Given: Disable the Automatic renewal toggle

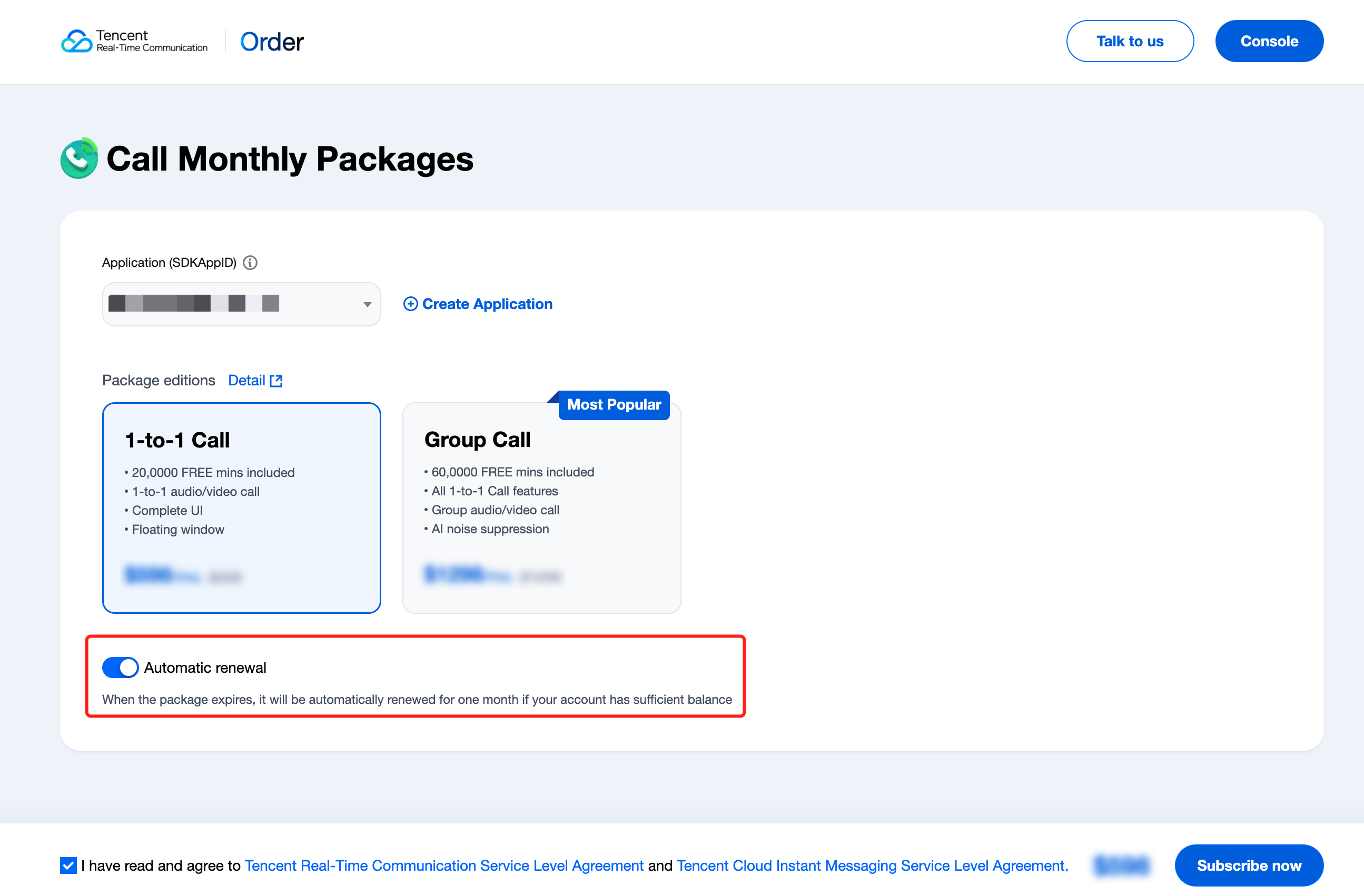Looking at the screenshot, I should click(x=121, y=668).
